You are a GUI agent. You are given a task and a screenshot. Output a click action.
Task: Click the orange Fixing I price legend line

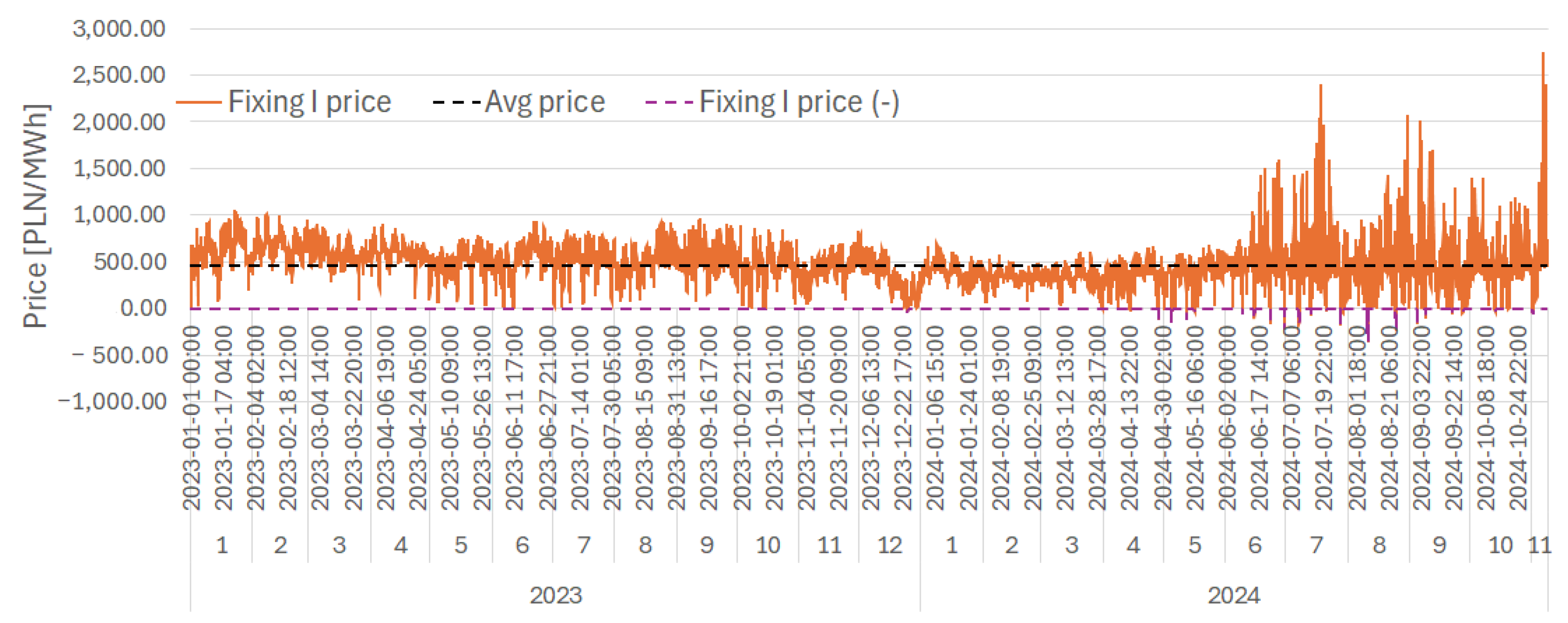[x=199, y=102]
